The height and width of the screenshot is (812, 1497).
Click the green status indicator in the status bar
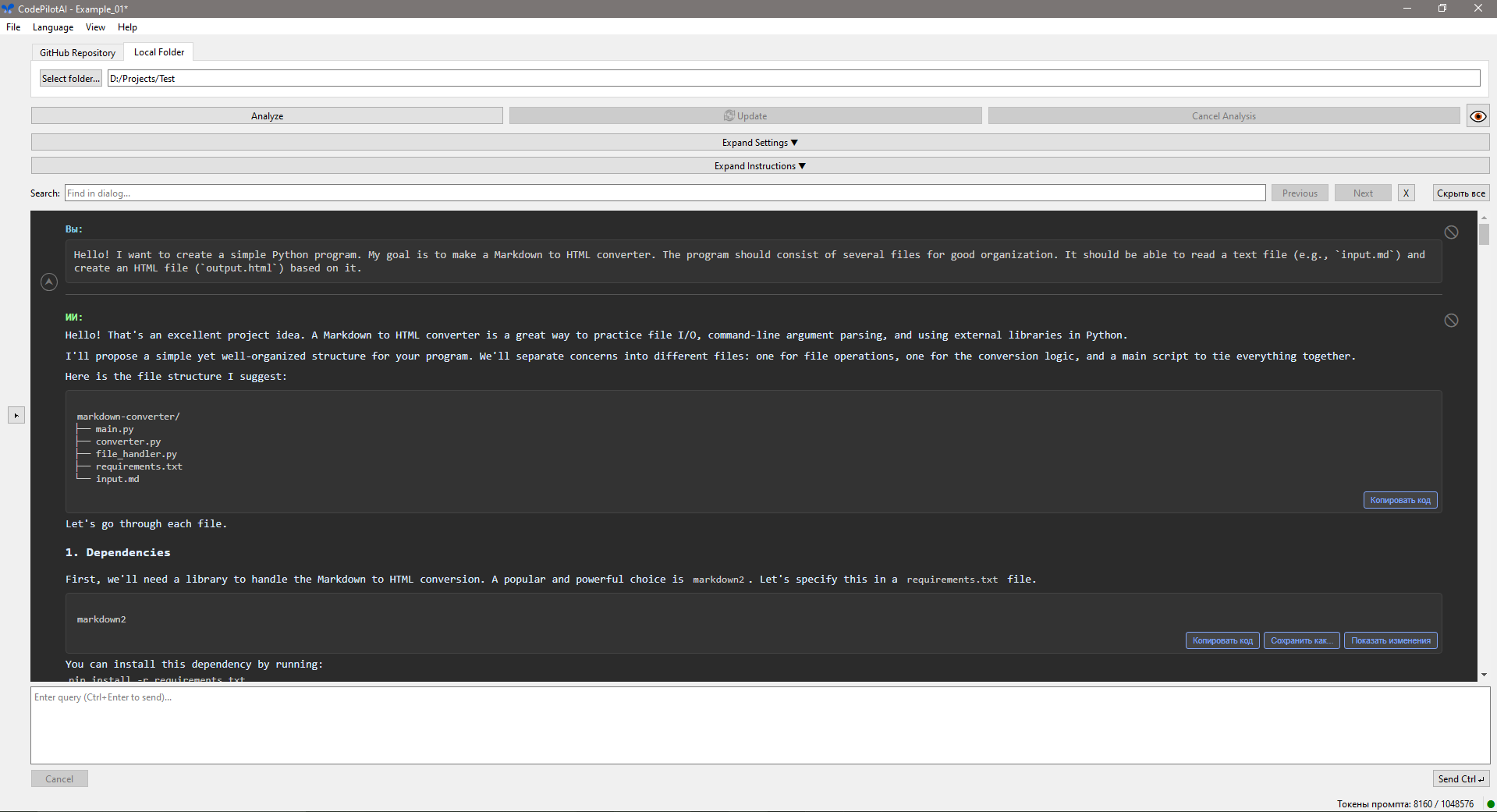click(1490, 804)
